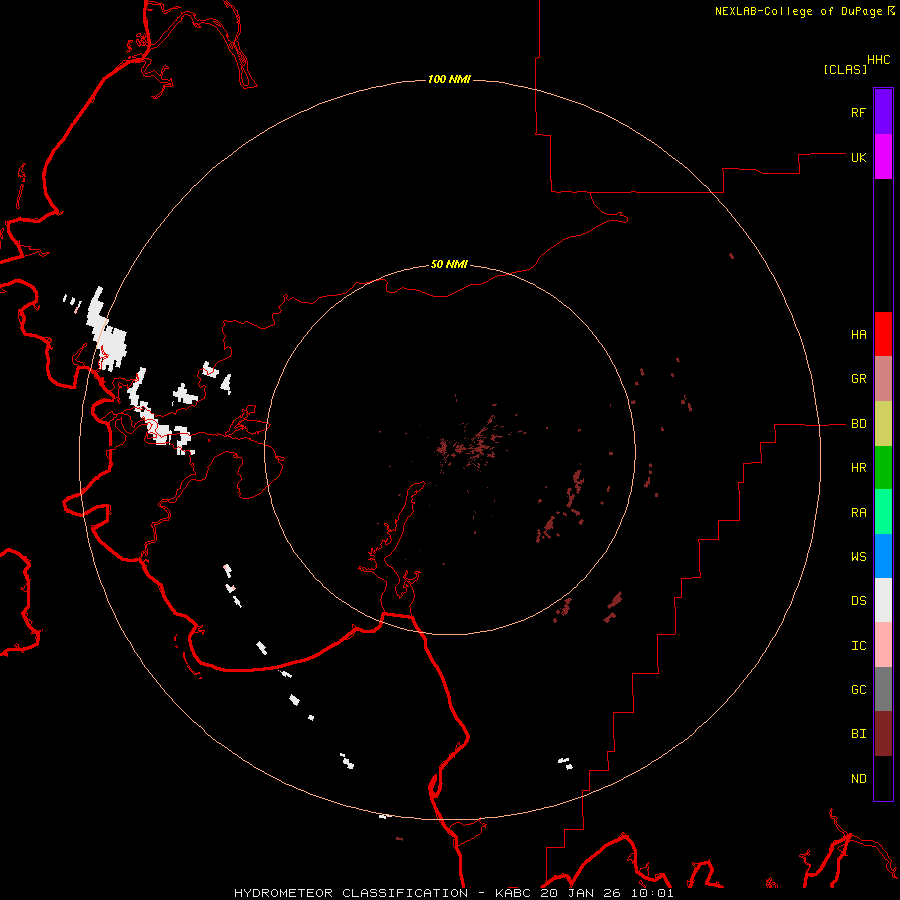Screen dimensions: 900x900
Task: Click the purple RF color swatch
Action: (x=883, y=112)
